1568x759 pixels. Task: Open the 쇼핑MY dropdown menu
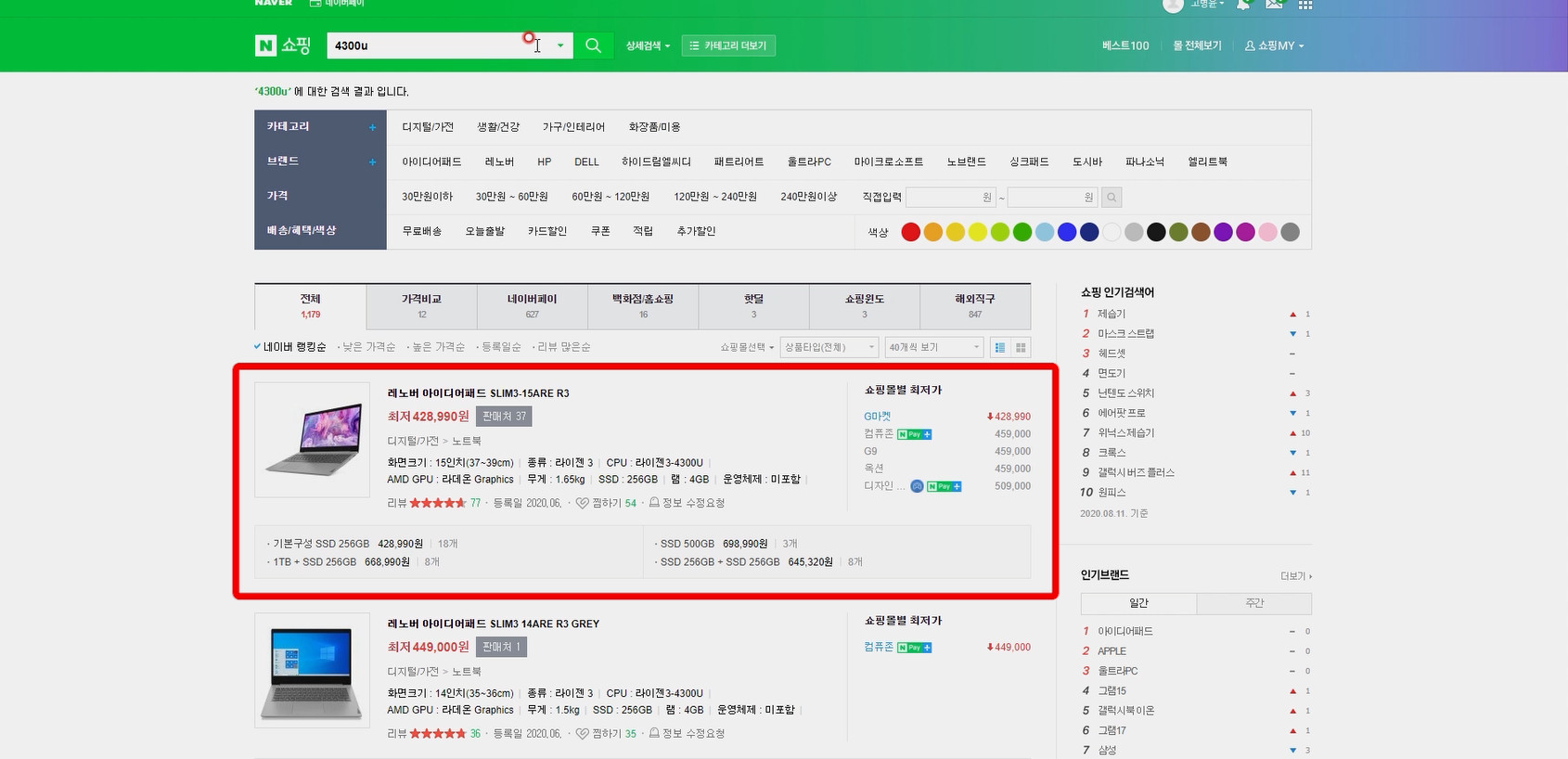click(1274, 45)
